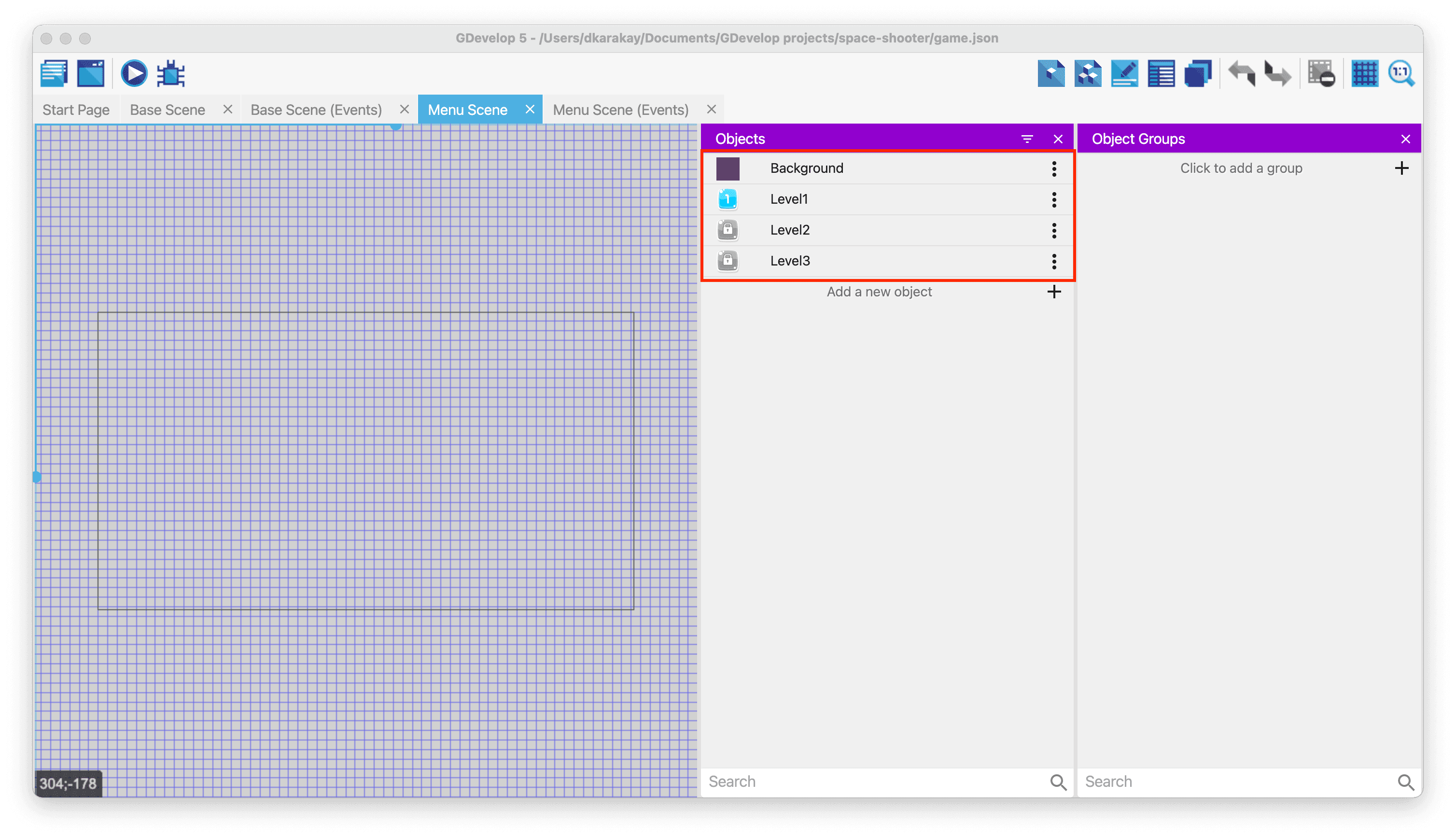Screen dimensions: 1456x838
Task: Click to add a group
Action: click(1241, 168)
